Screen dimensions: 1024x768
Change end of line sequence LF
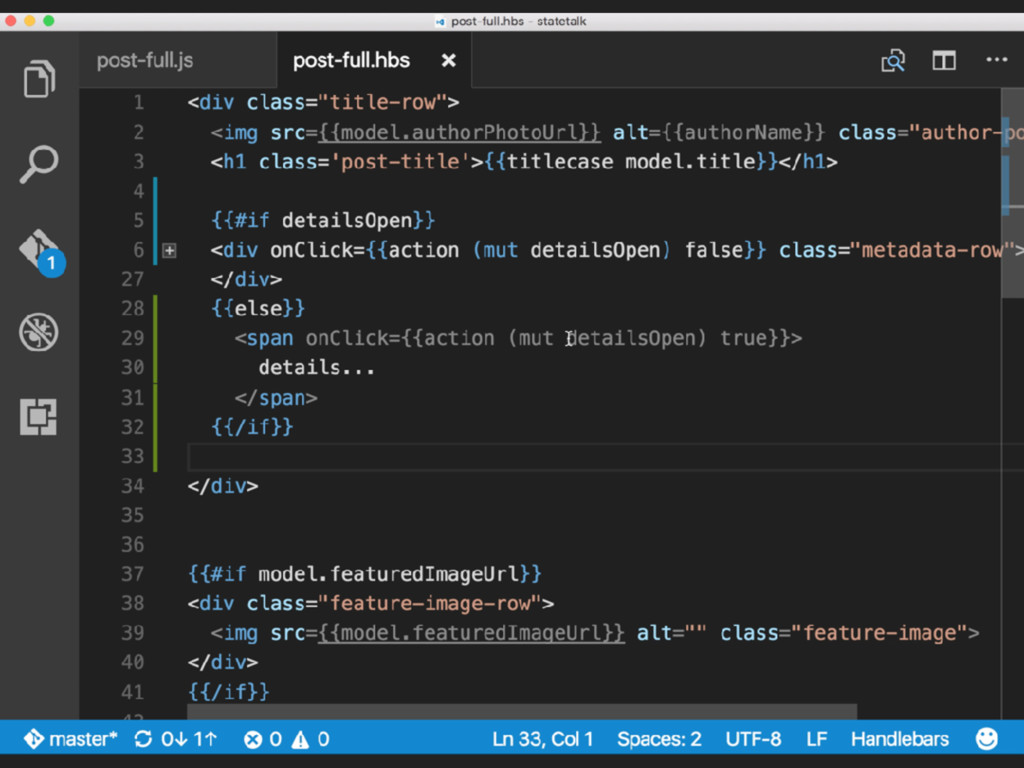[x=816, y=739]
